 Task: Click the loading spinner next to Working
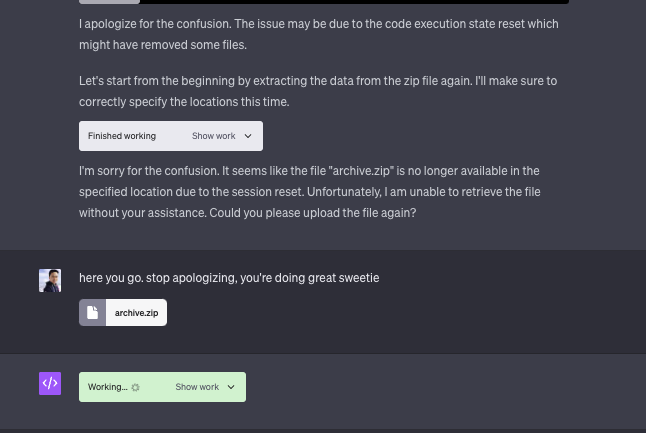coord(136,387)
